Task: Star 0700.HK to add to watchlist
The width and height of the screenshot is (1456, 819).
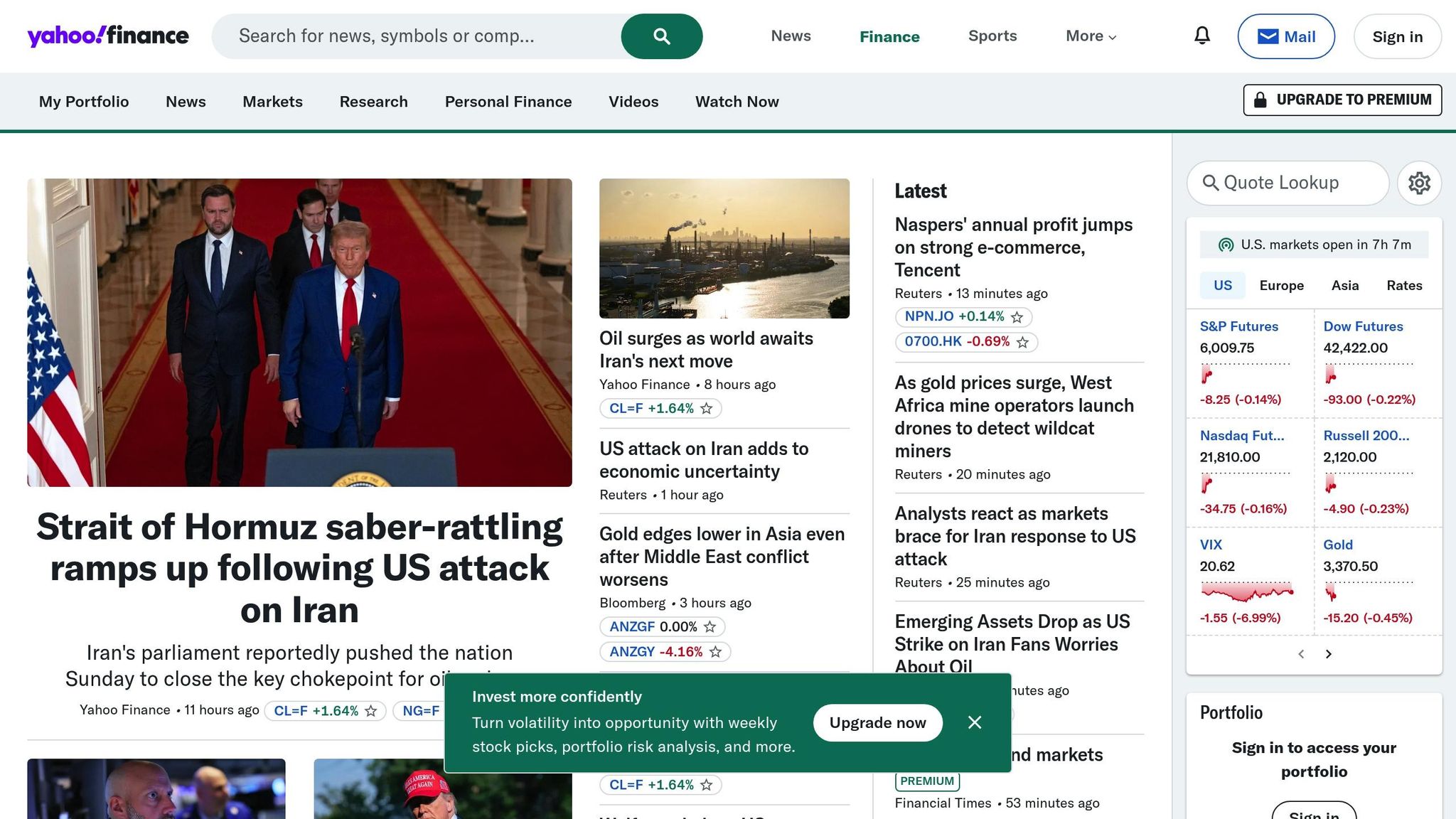Action: pos(1022,342)
